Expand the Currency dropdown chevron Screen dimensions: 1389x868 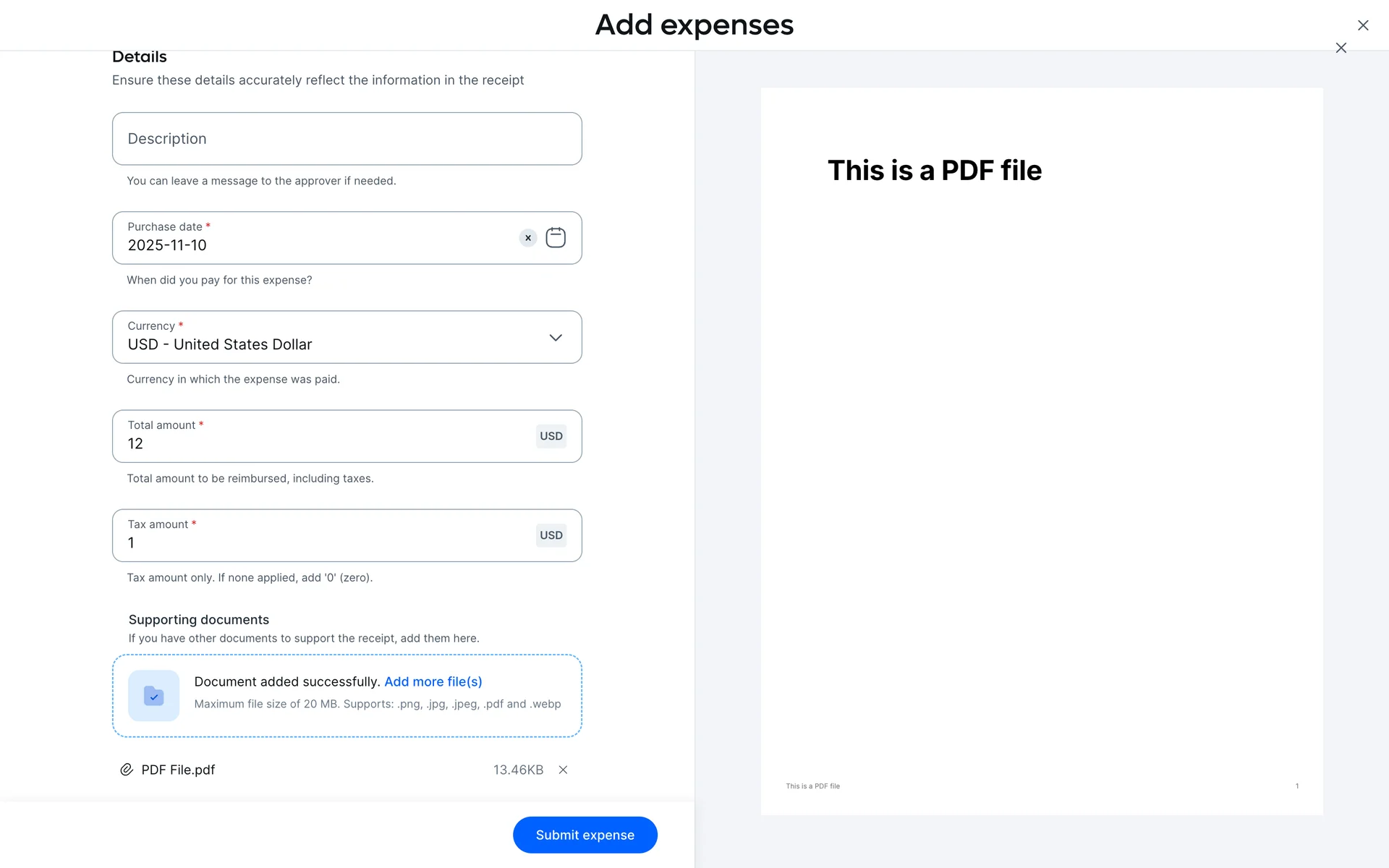tap(556, 338)
